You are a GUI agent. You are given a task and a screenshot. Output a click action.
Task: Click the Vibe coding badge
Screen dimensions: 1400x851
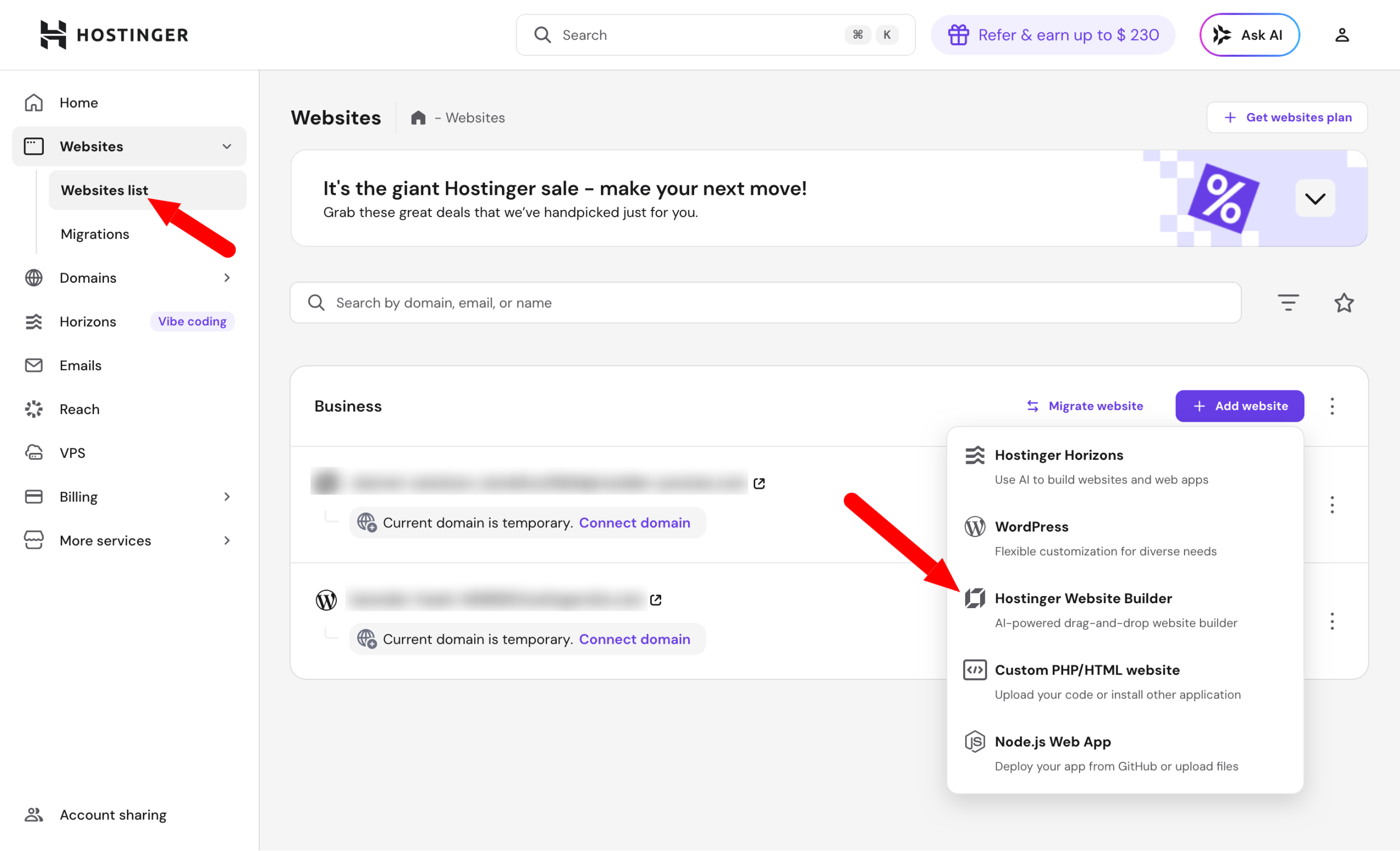coord(192,322)
